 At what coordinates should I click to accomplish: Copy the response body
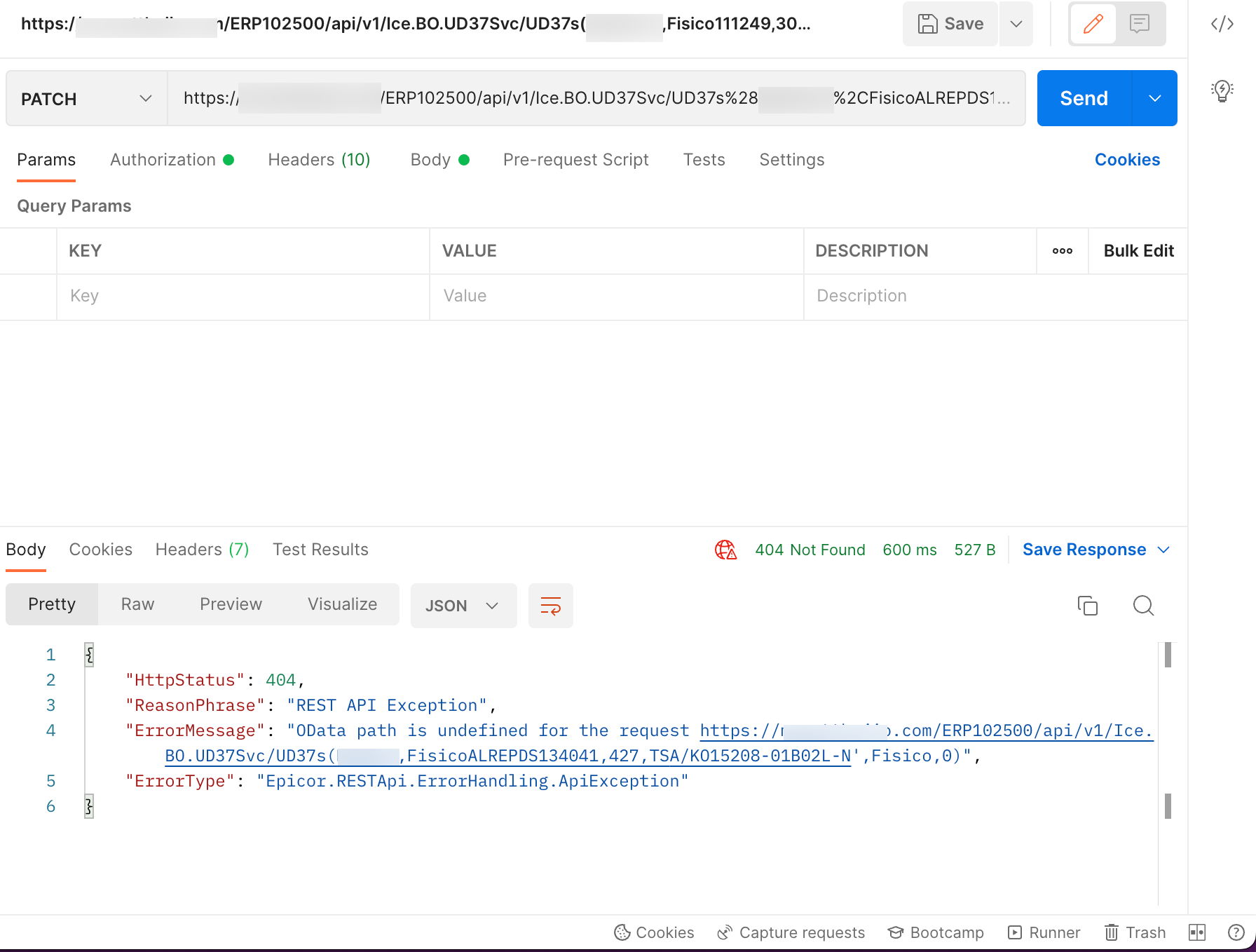pyautogui.click(x=1088, y=606)
